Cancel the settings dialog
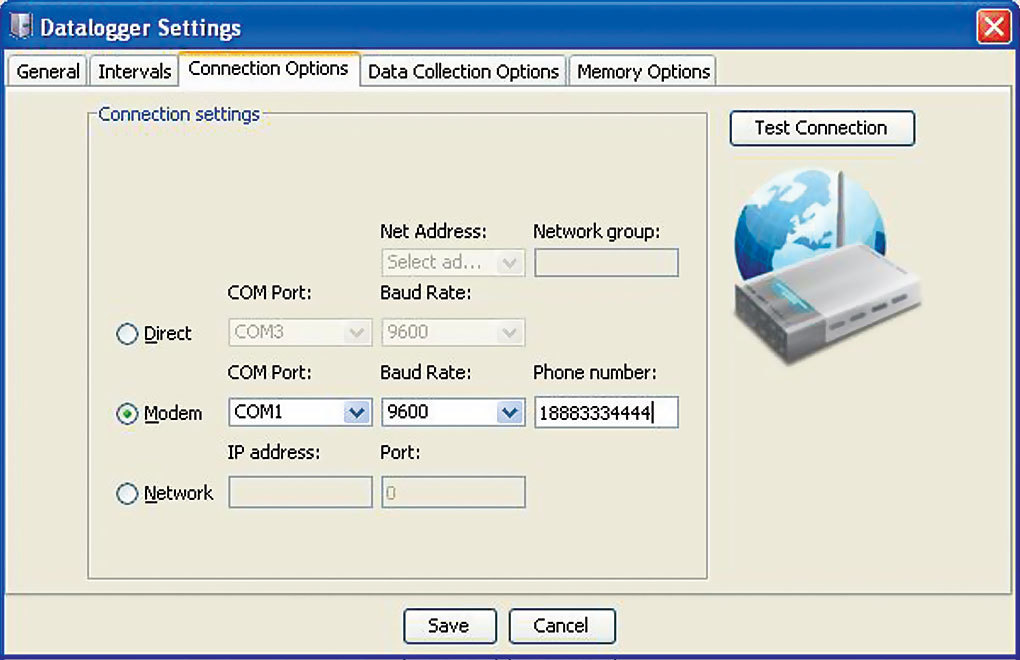This screenshot has width=1020, height=660. pyautogui.click(x=562, y=626)
